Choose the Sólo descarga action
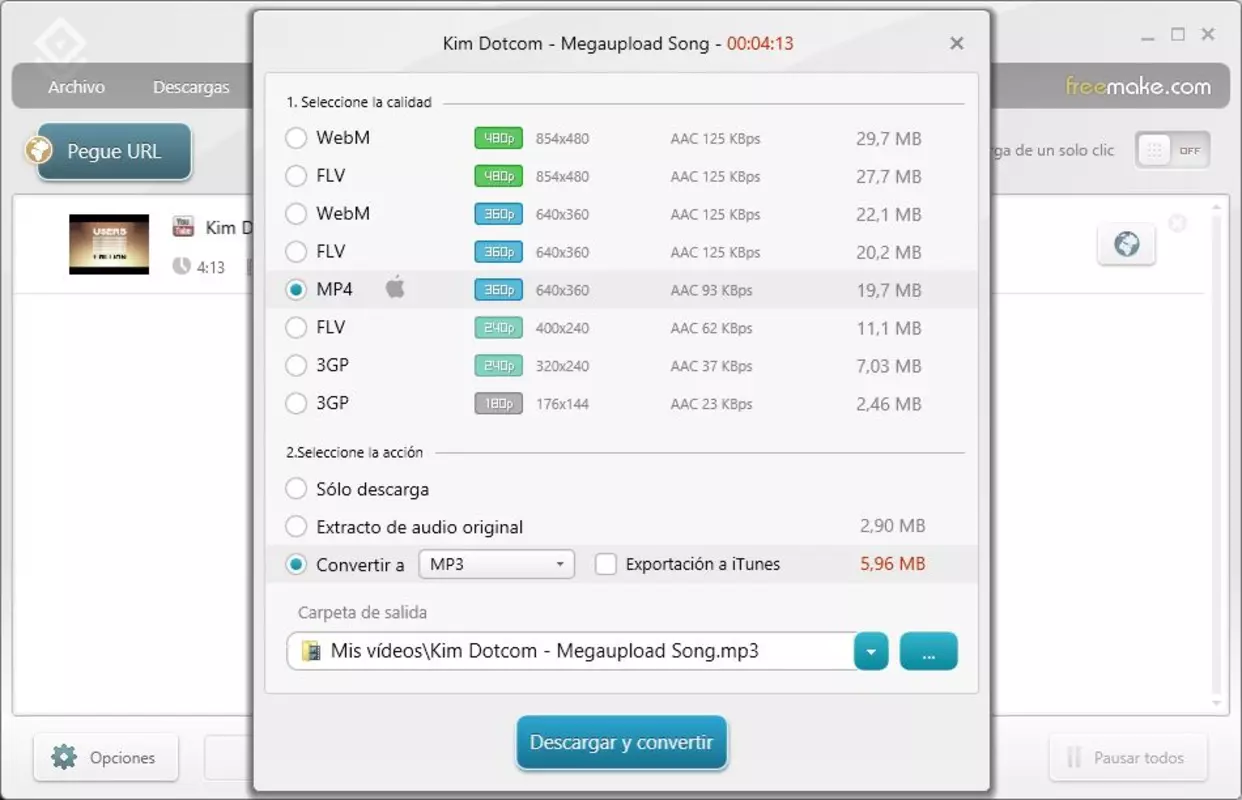This screenshot has width=1242, height=800. coord(296,489)
